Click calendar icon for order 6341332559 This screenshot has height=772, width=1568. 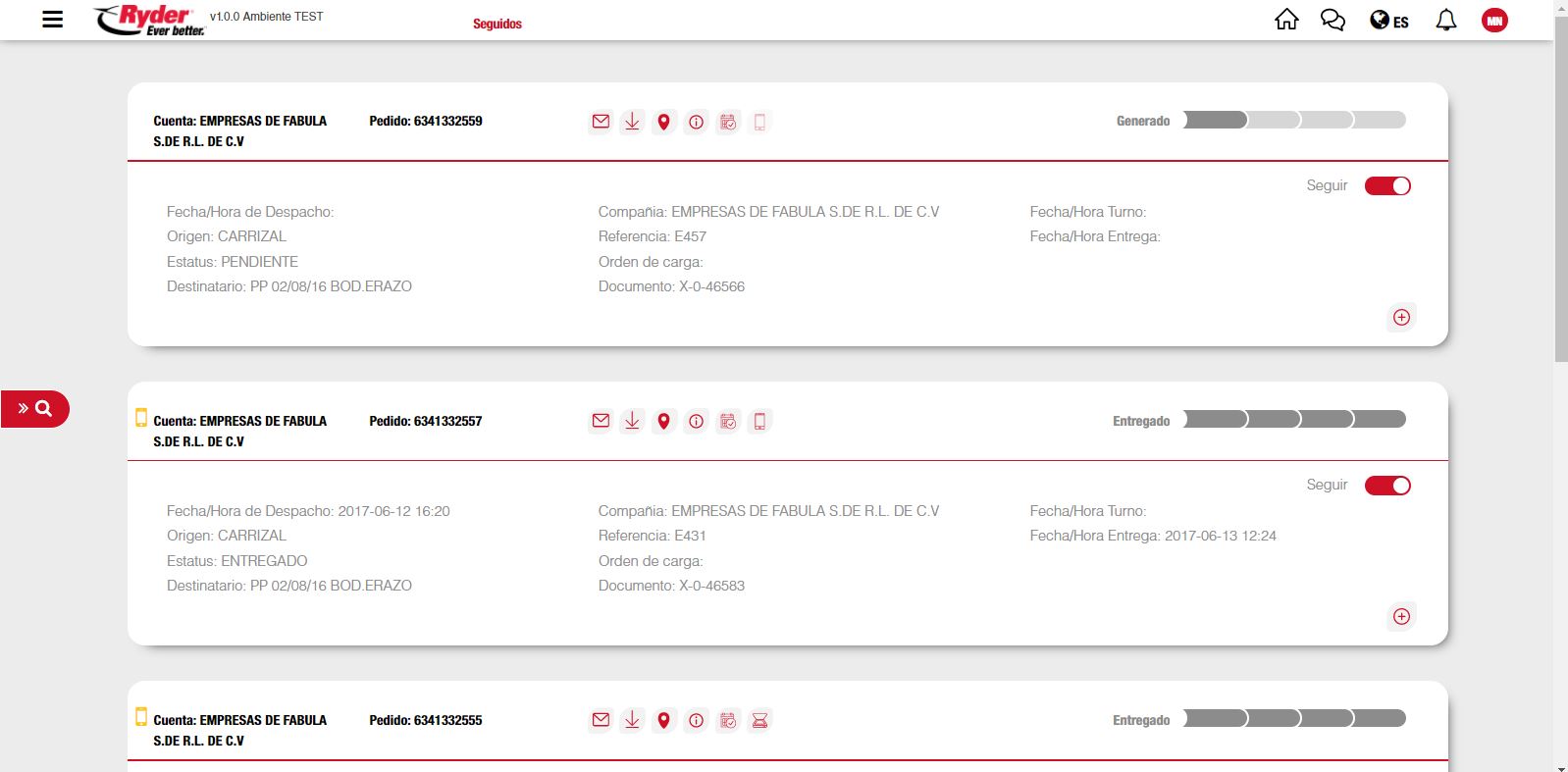[x=728, y=122]
